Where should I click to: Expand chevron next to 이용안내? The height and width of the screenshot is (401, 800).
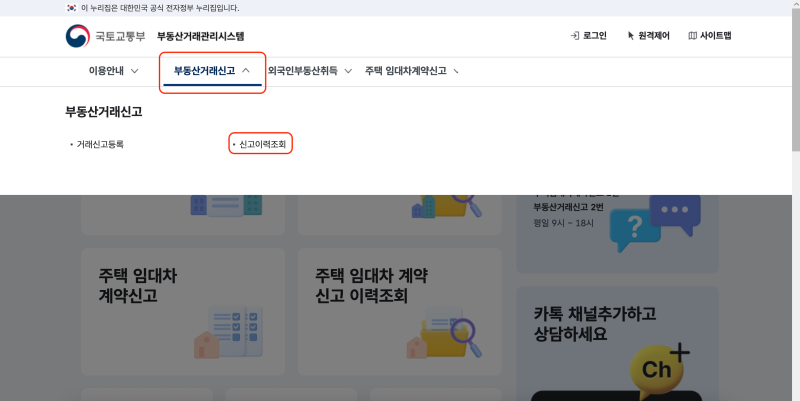point(135,71)
